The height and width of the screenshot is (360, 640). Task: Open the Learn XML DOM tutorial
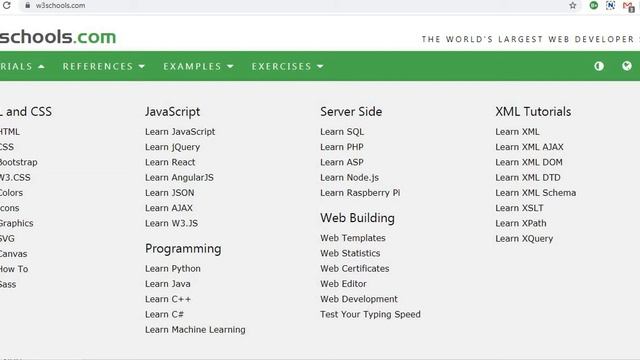[529, 162]
